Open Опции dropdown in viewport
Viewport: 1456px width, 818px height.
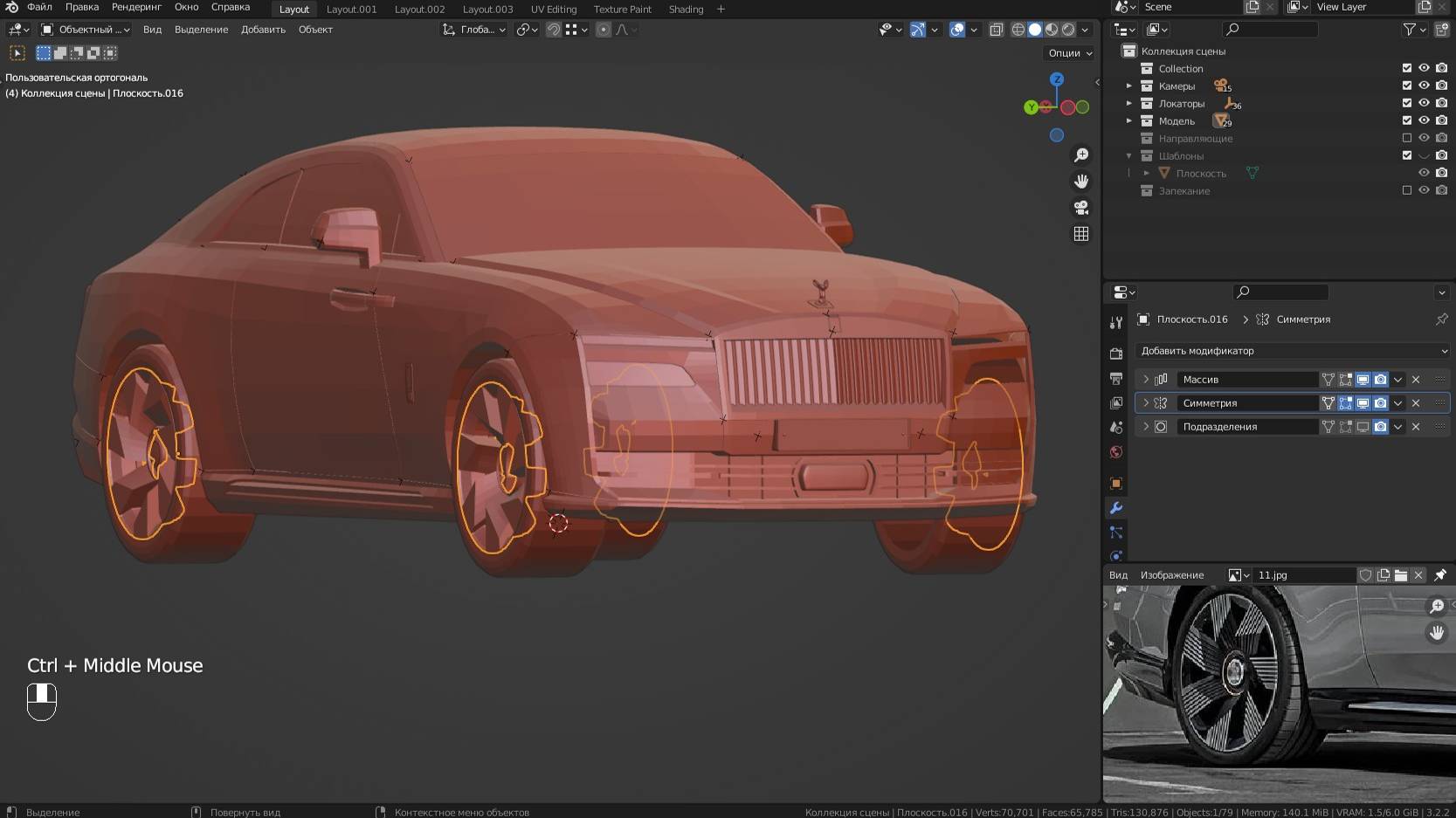(1069, 52)
